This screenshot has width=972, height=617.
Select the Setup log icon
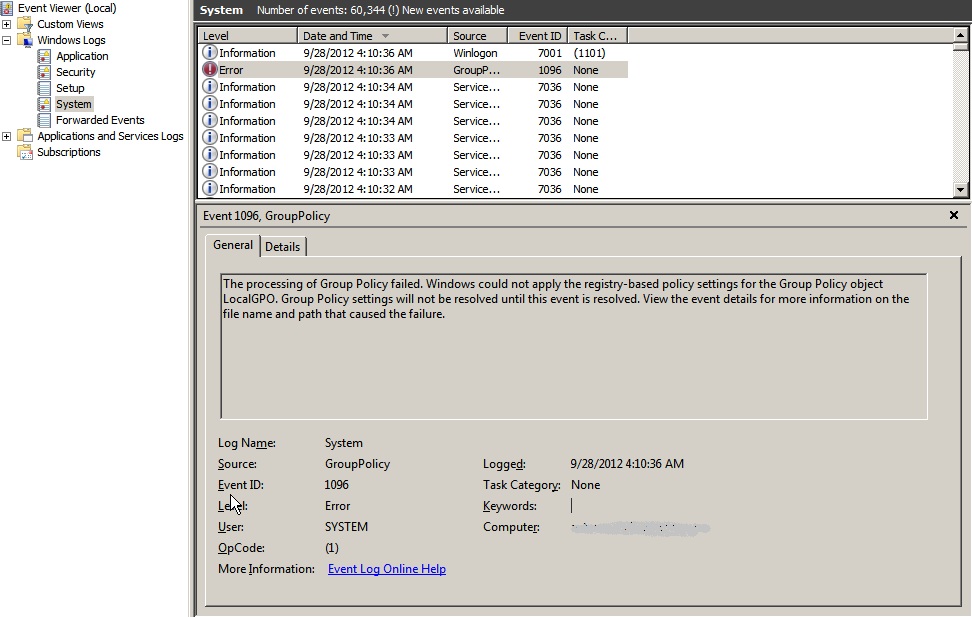[x=44, y=88]
